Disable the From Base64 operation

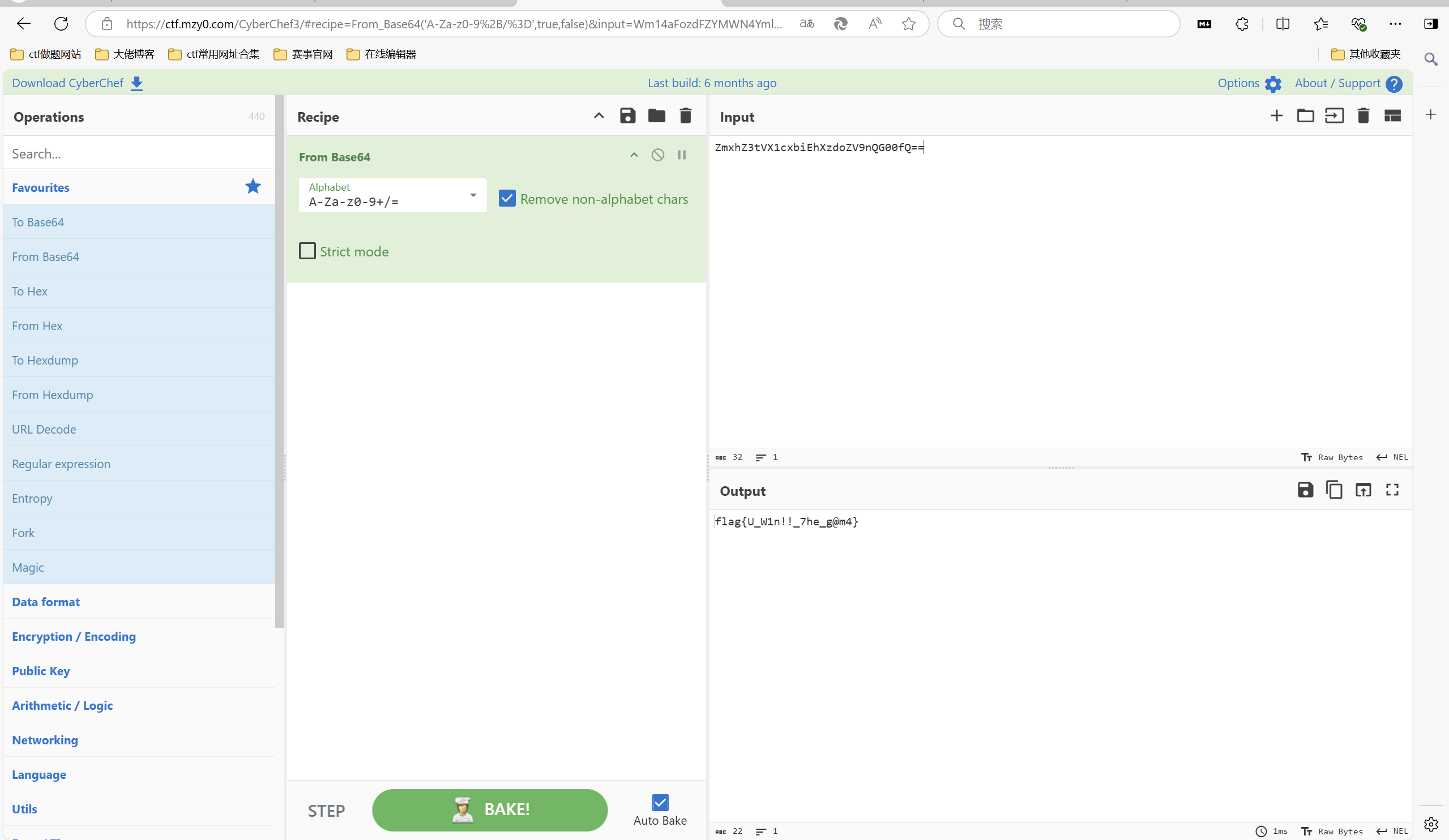(658, 155)
